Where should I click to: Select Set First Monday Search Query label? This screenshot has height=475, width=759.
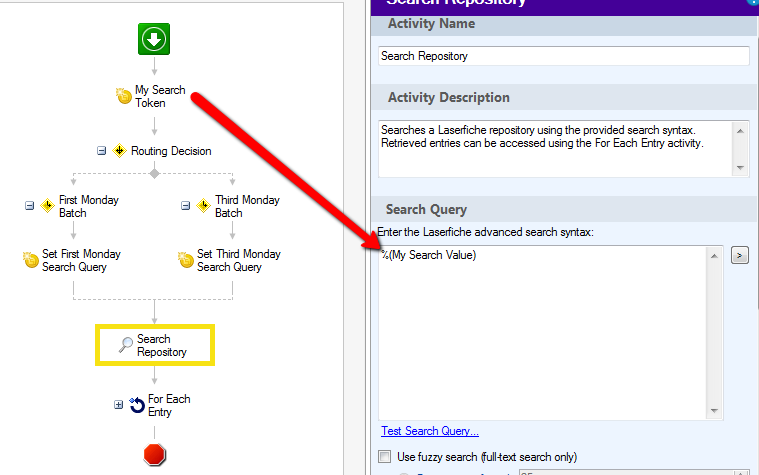point(81,260)
